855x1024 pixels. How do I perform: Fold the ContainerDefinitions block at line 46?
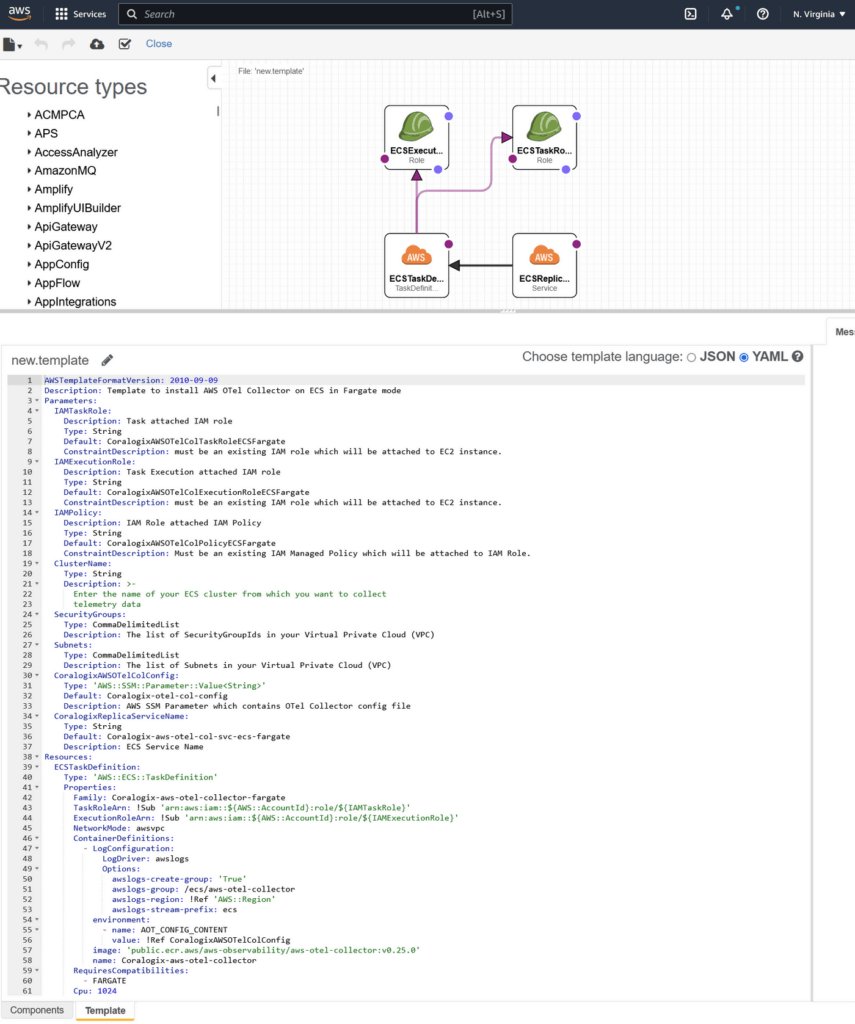tap(37, 839)
